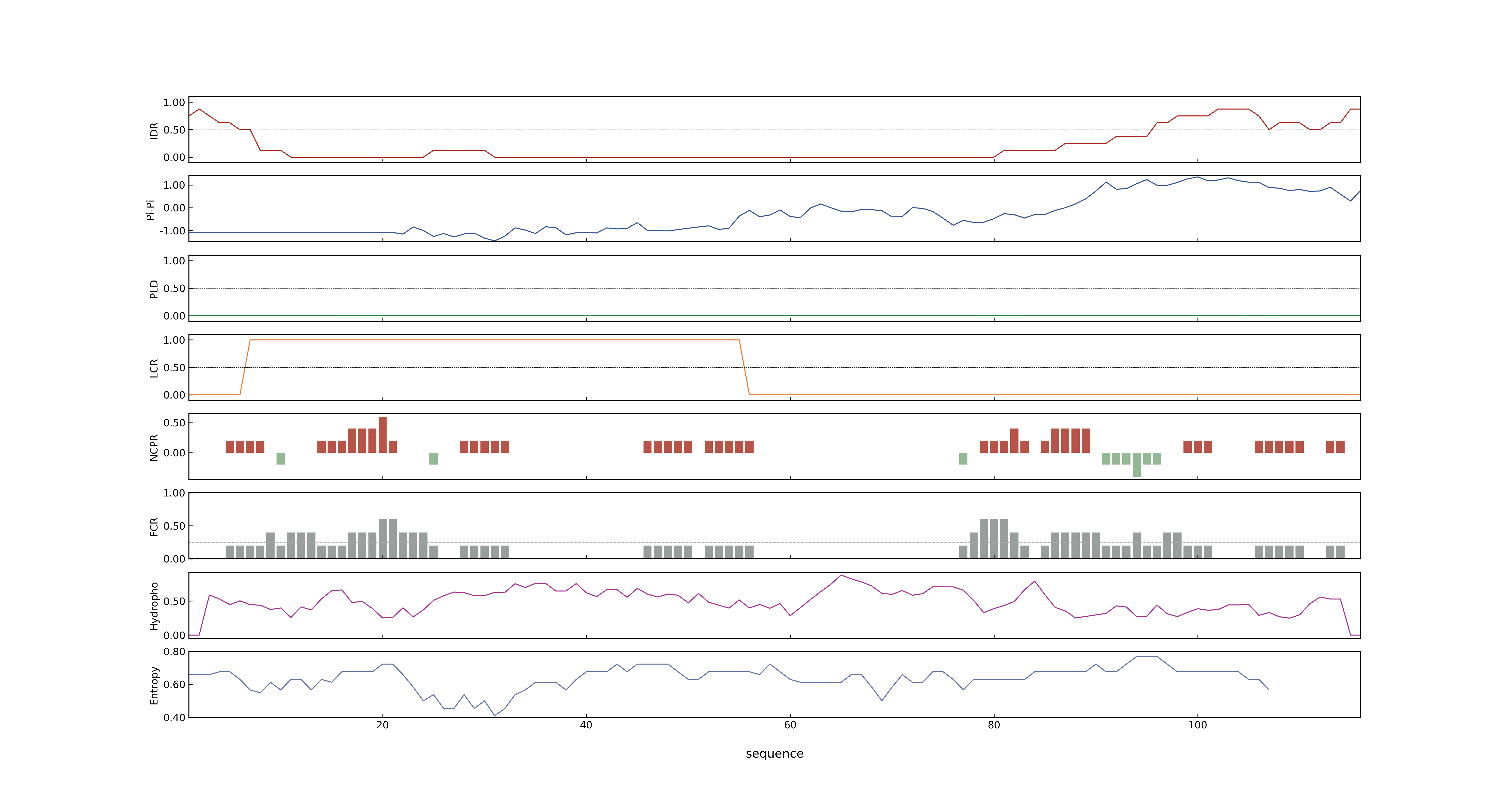1512x806 pixels.
Task: Click the 0.00 tick of NCPR panel
Action: pyautogui.click(x=174, y=453)
